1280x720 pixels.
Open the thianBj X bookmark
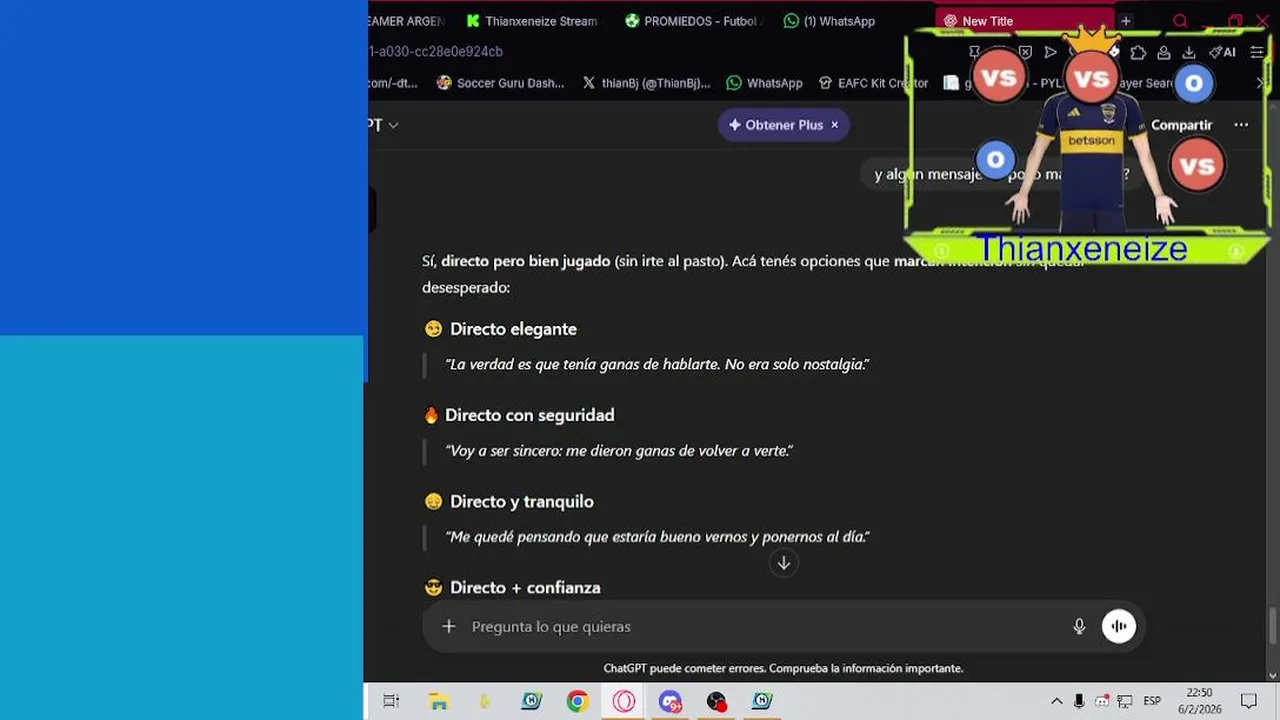646,83
